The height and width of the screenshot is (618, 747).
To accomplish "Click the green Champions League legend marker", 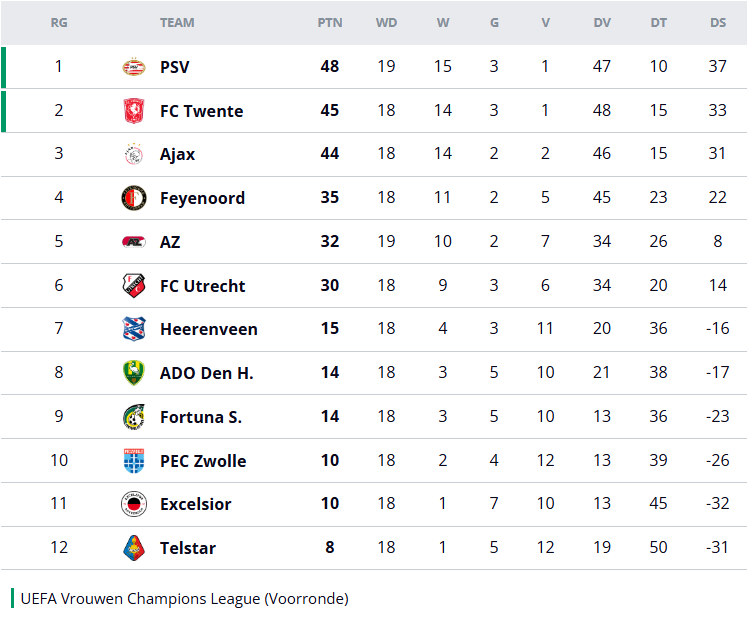I will [x=13, y=598].
